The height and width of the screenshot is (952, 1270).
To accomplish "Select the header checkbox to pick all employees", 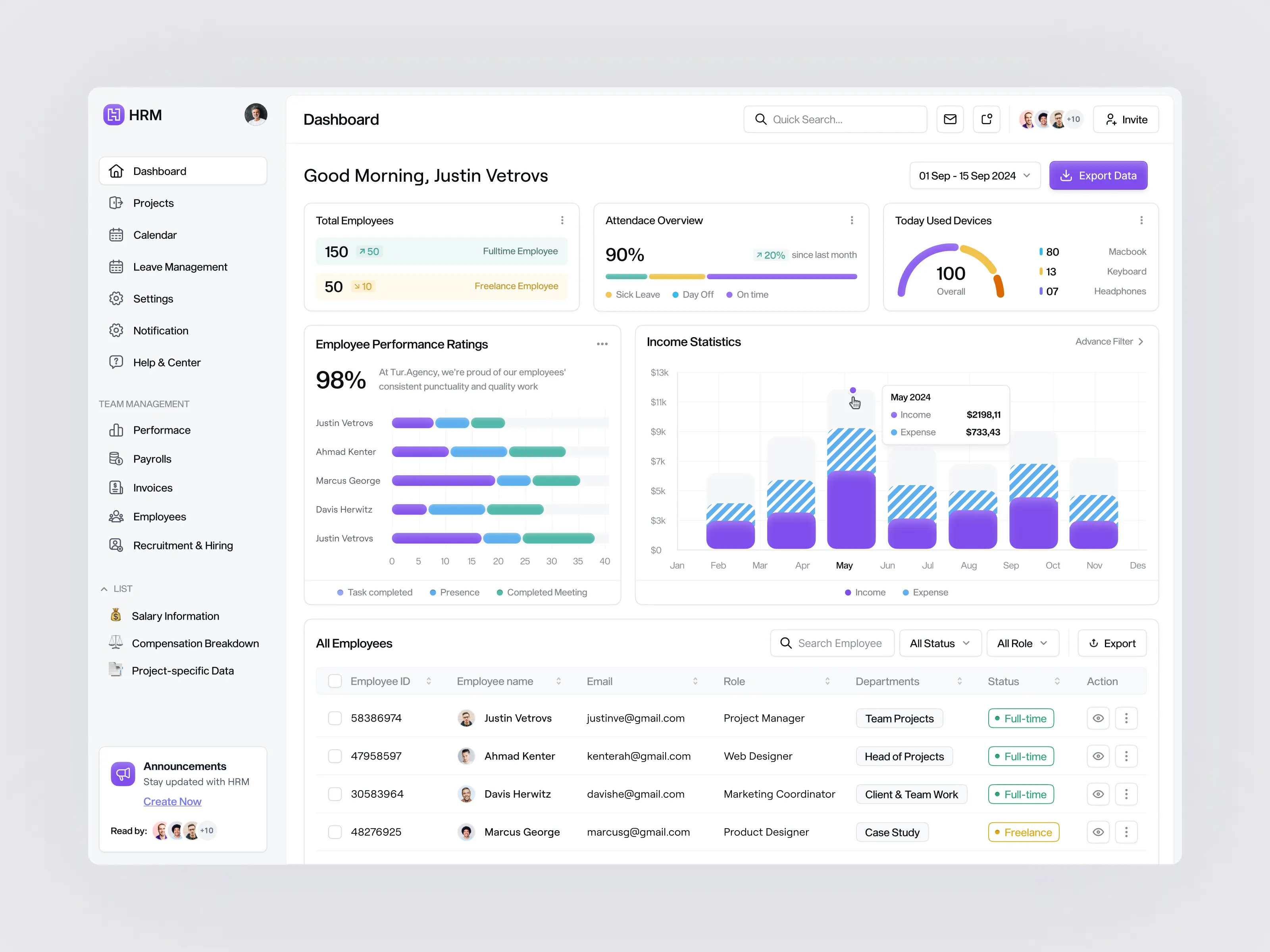I will [335, 681].
